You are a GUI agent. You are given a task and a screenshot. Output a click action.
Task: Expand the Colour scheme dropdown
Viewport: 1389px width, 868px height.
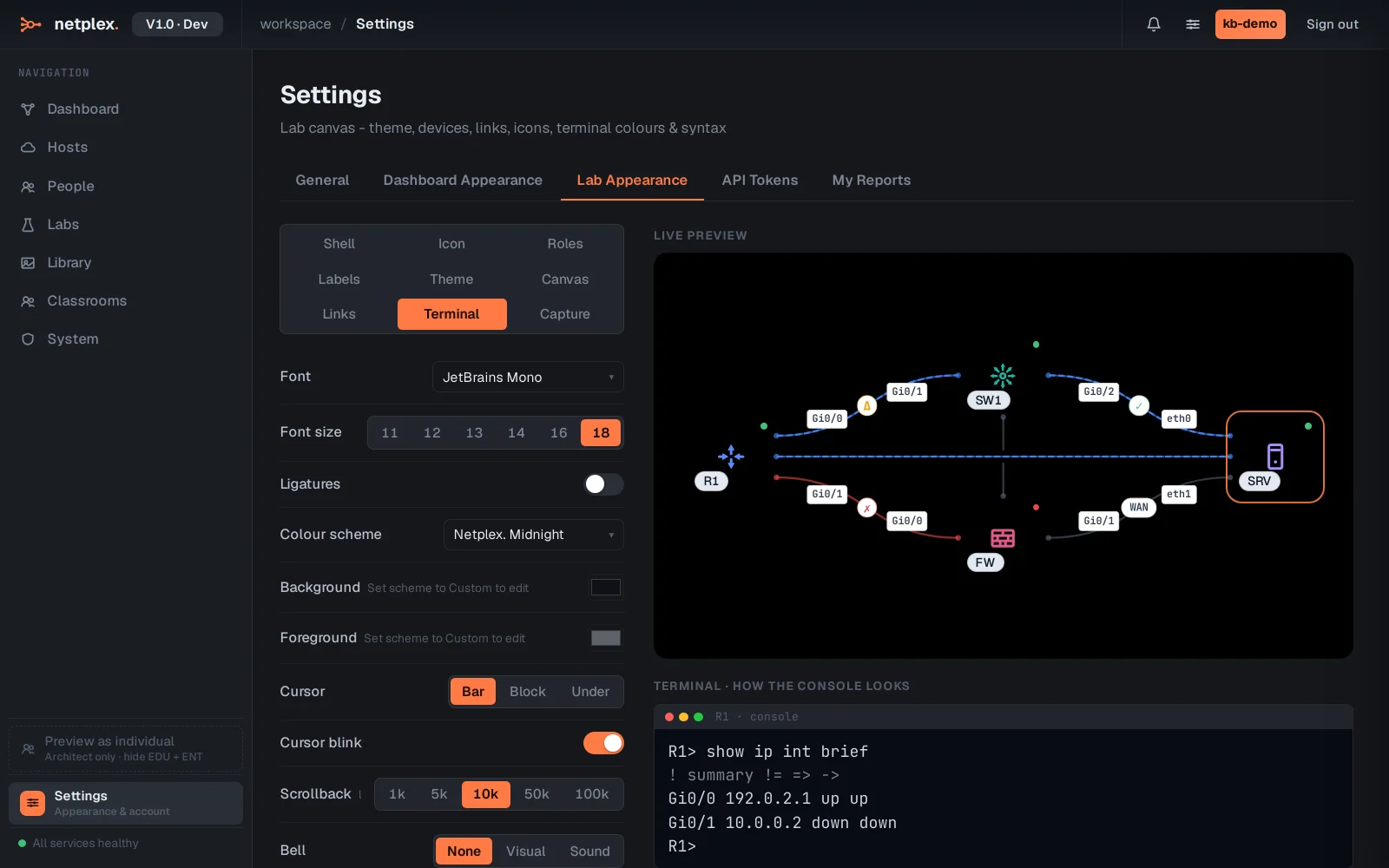point(533,535)
